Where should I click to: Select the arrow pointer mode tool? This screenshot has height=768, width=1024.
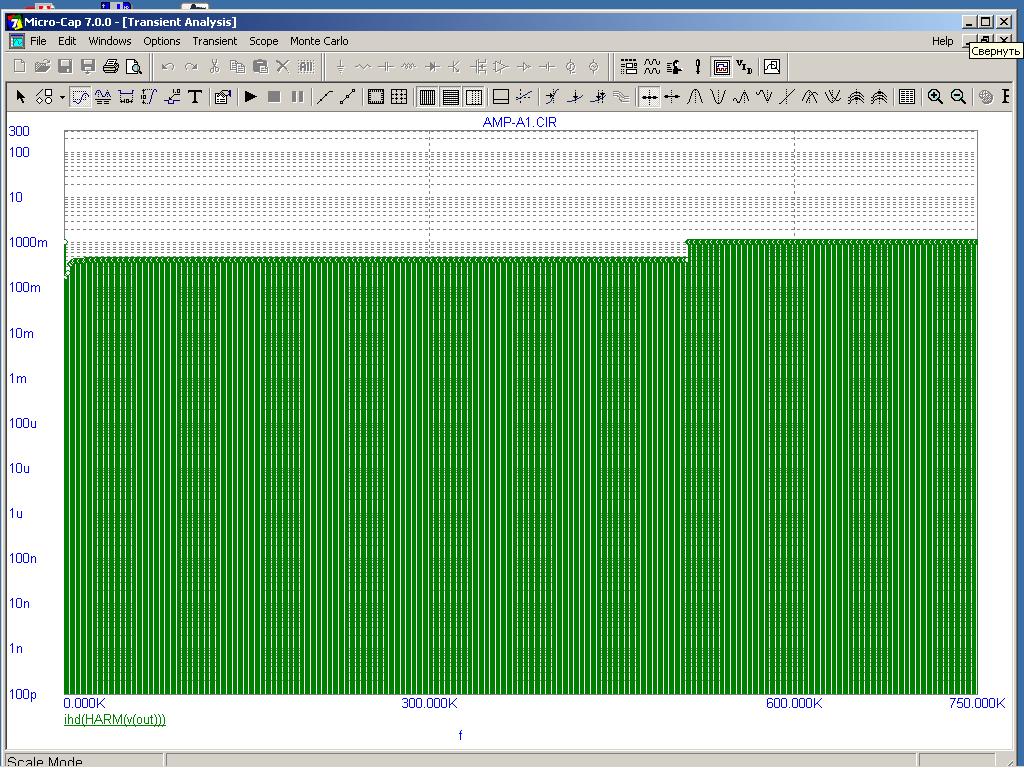pos(20,97)
